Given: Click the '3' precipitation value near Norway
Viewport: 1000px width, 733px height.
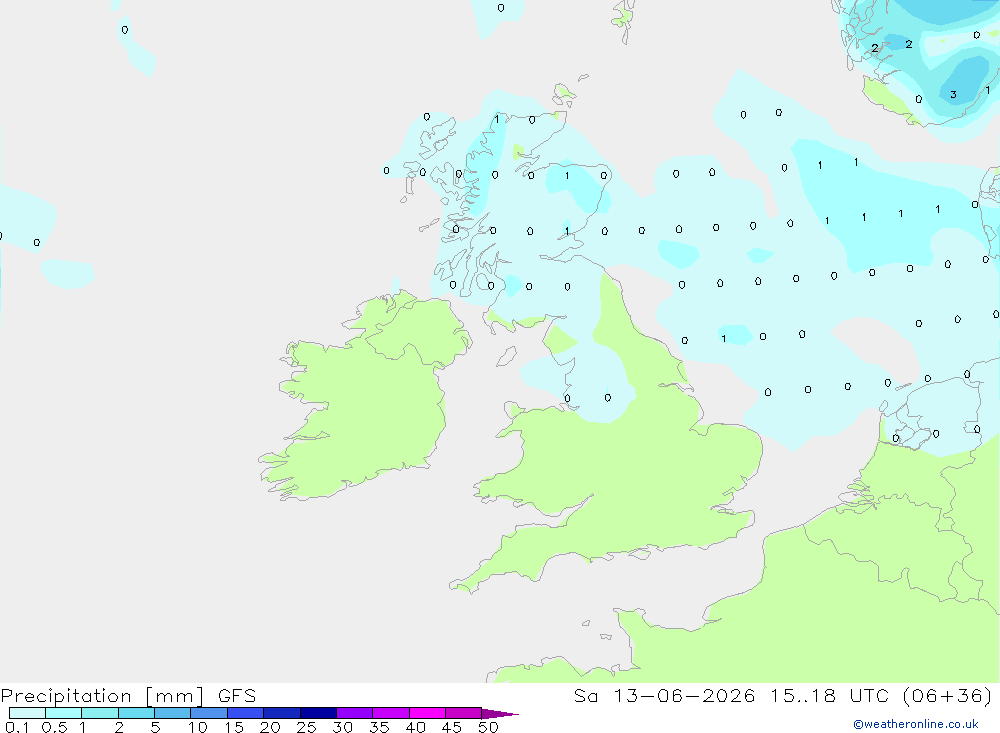Looking at the screenshot, I should click(953, 94).
